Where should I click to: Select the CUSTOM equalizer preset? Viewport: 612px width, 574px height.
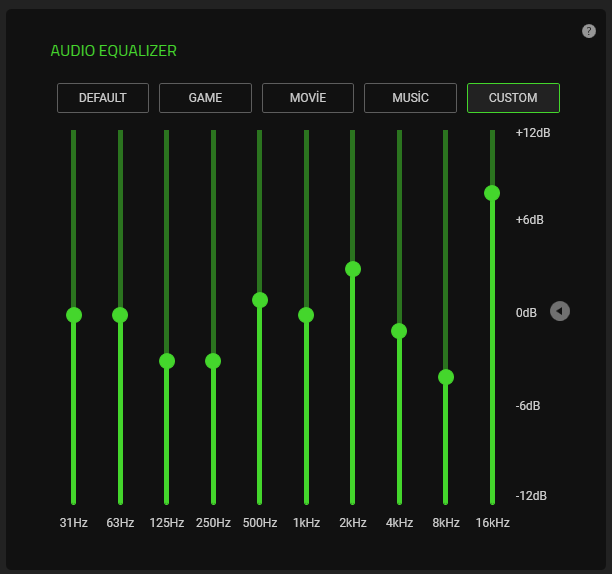click(513, 98)
